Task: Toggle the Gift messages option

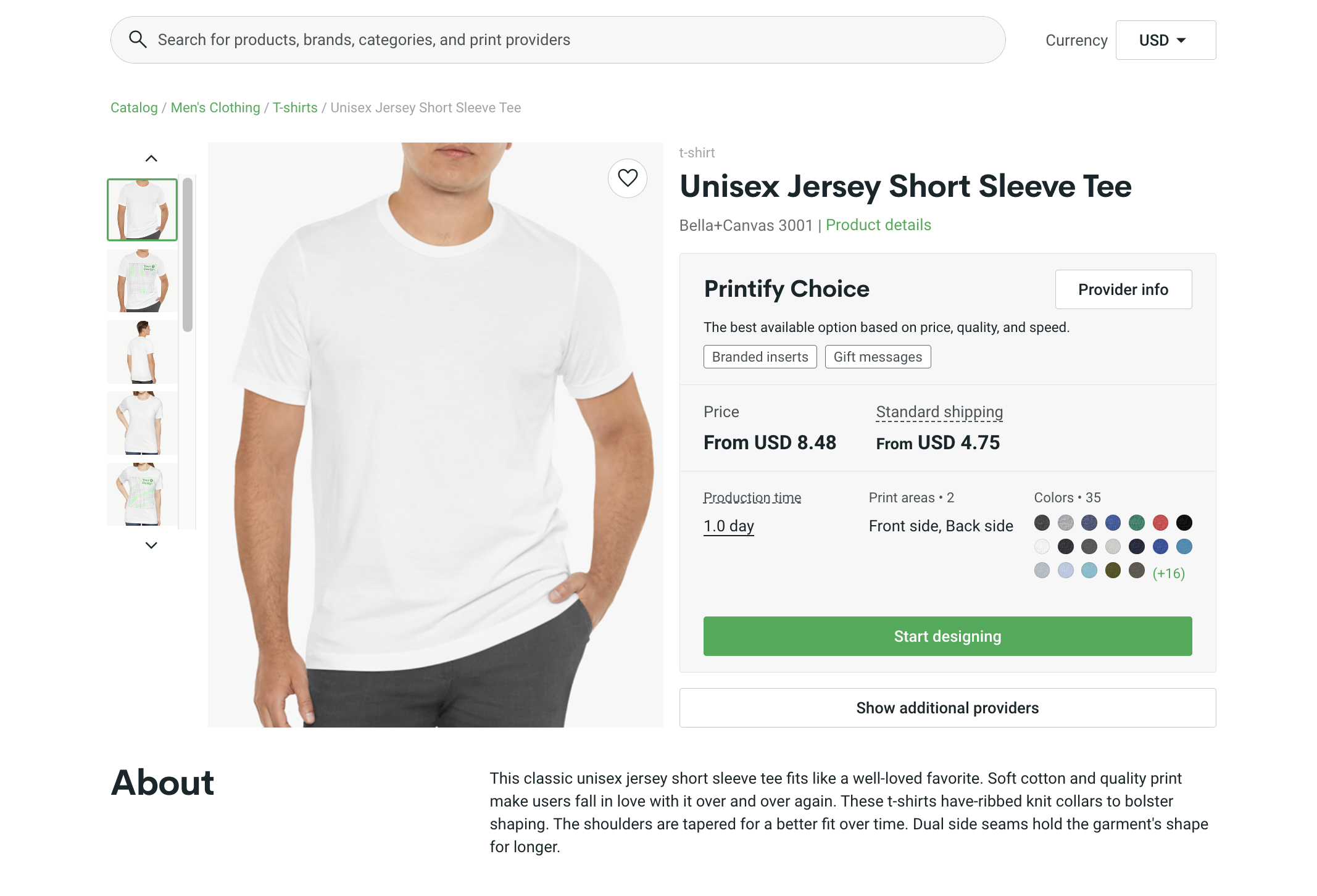Action: coord(878,356)
